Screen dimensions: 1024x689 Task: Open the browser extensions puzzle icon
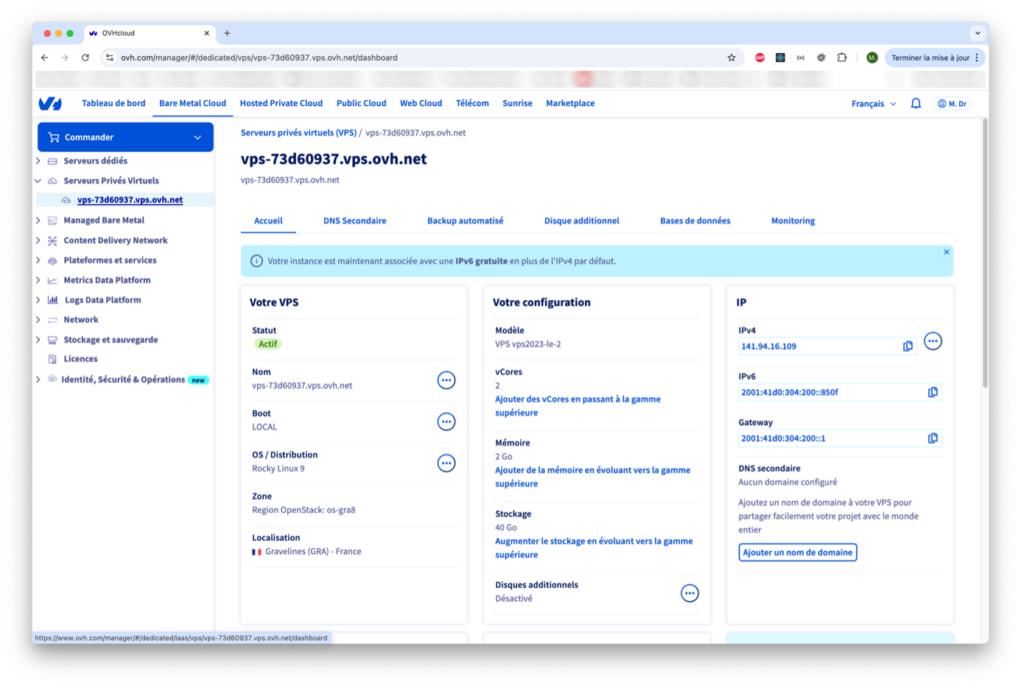pos(842,57)
